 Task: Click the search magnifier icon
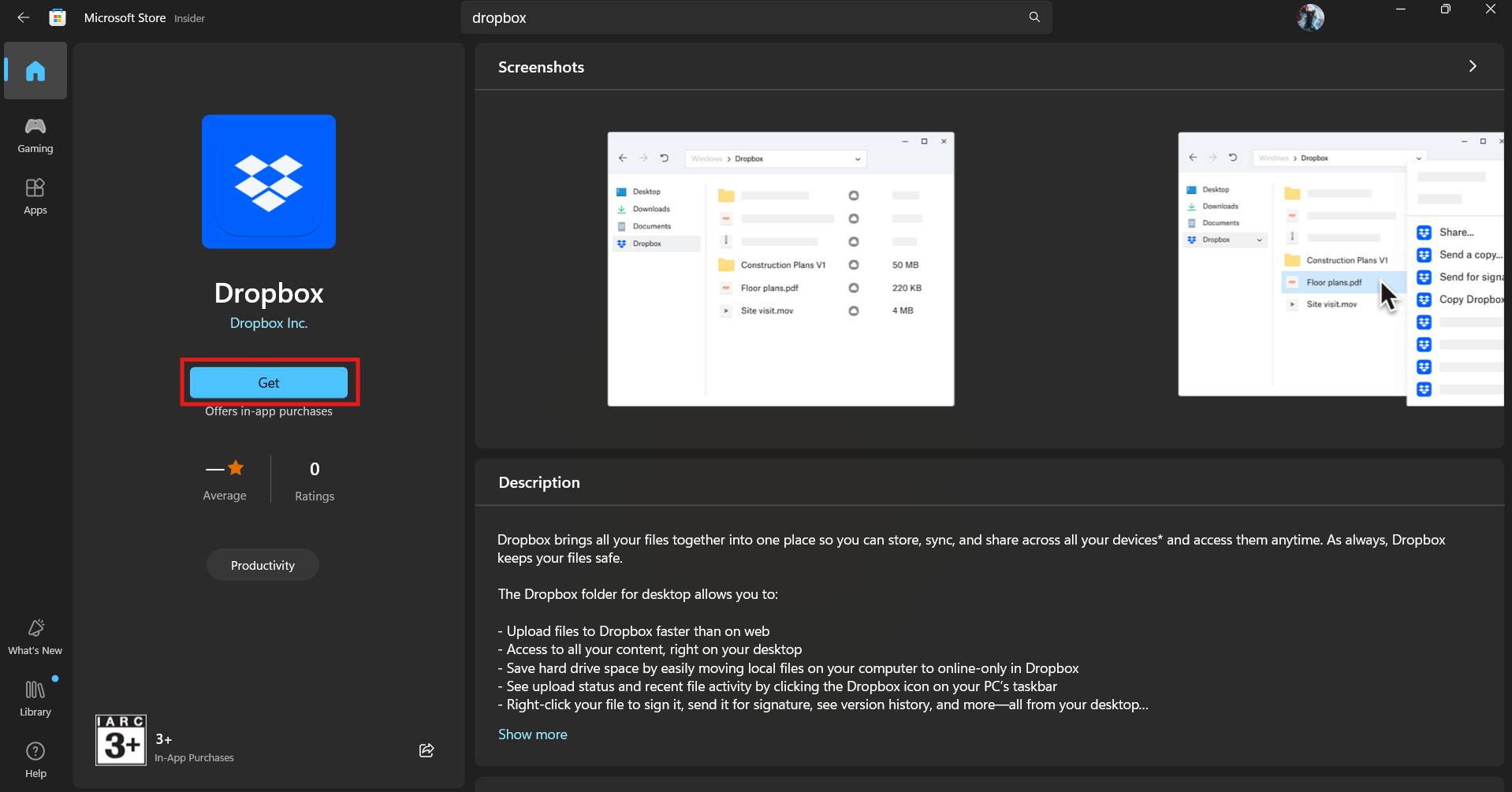click(1033, 17)
